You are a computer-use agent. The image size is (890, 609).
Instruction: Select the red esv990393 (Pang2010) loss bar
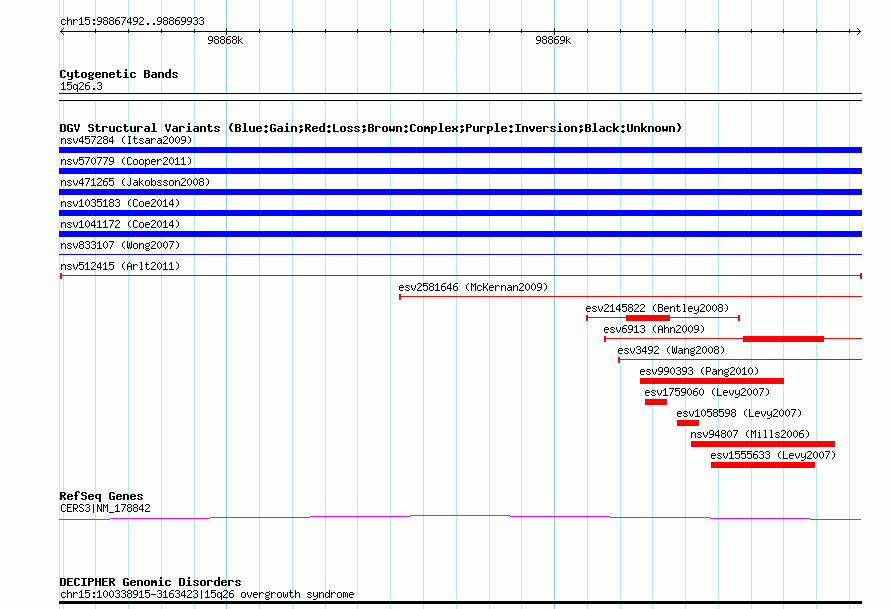point(711,381)
